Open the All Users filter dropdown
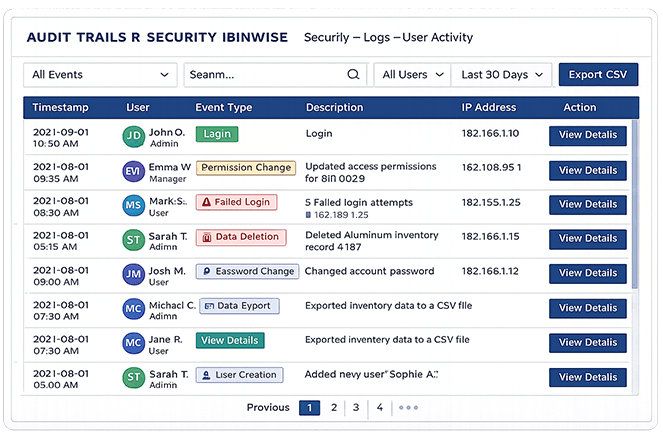The image size is (663, 445). (x=412, y=75)
